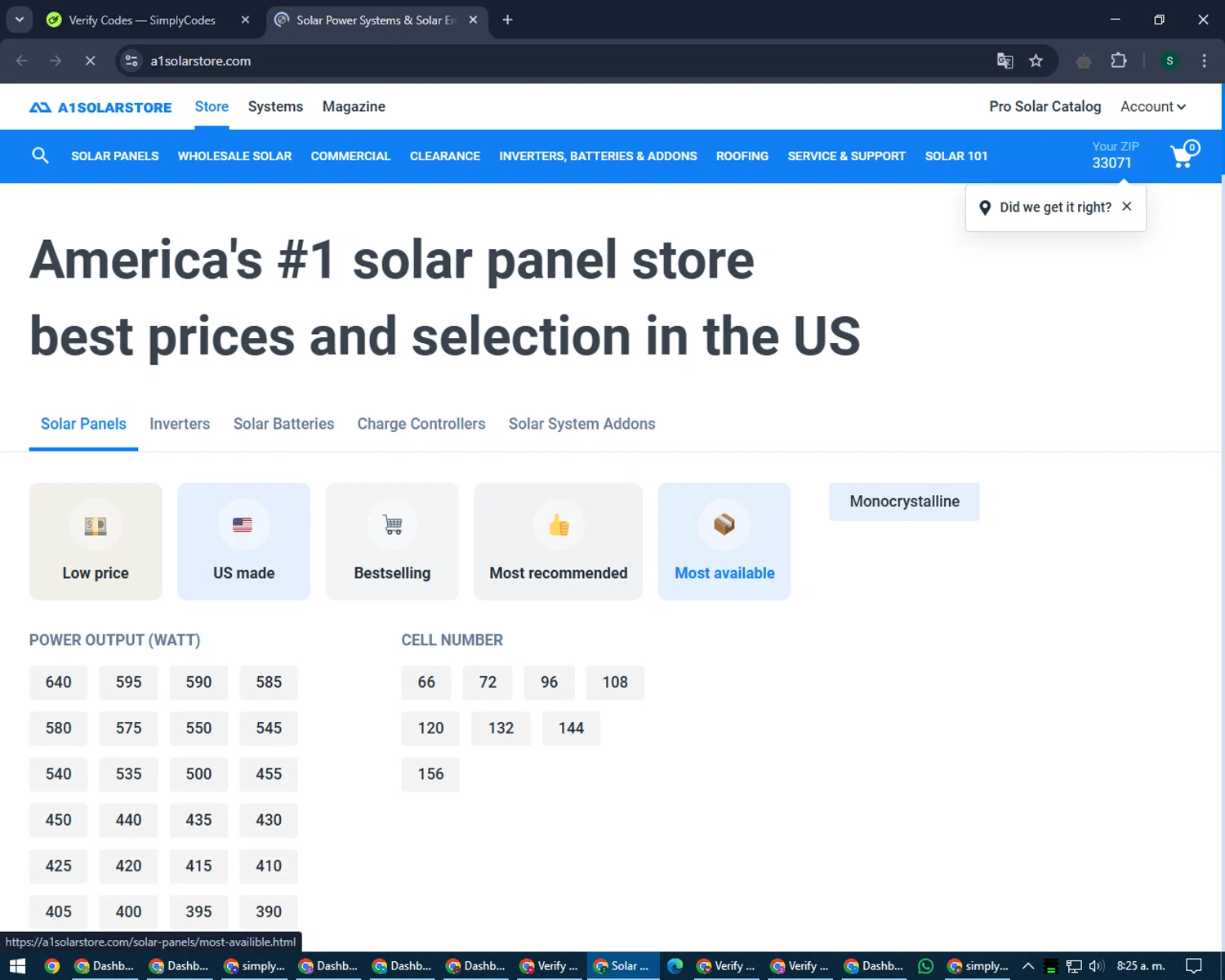This screenshot has height=980, width=1225.
Task: Click the taskbar clock 8:25 a. m.
Action: tap(1141, 966)
